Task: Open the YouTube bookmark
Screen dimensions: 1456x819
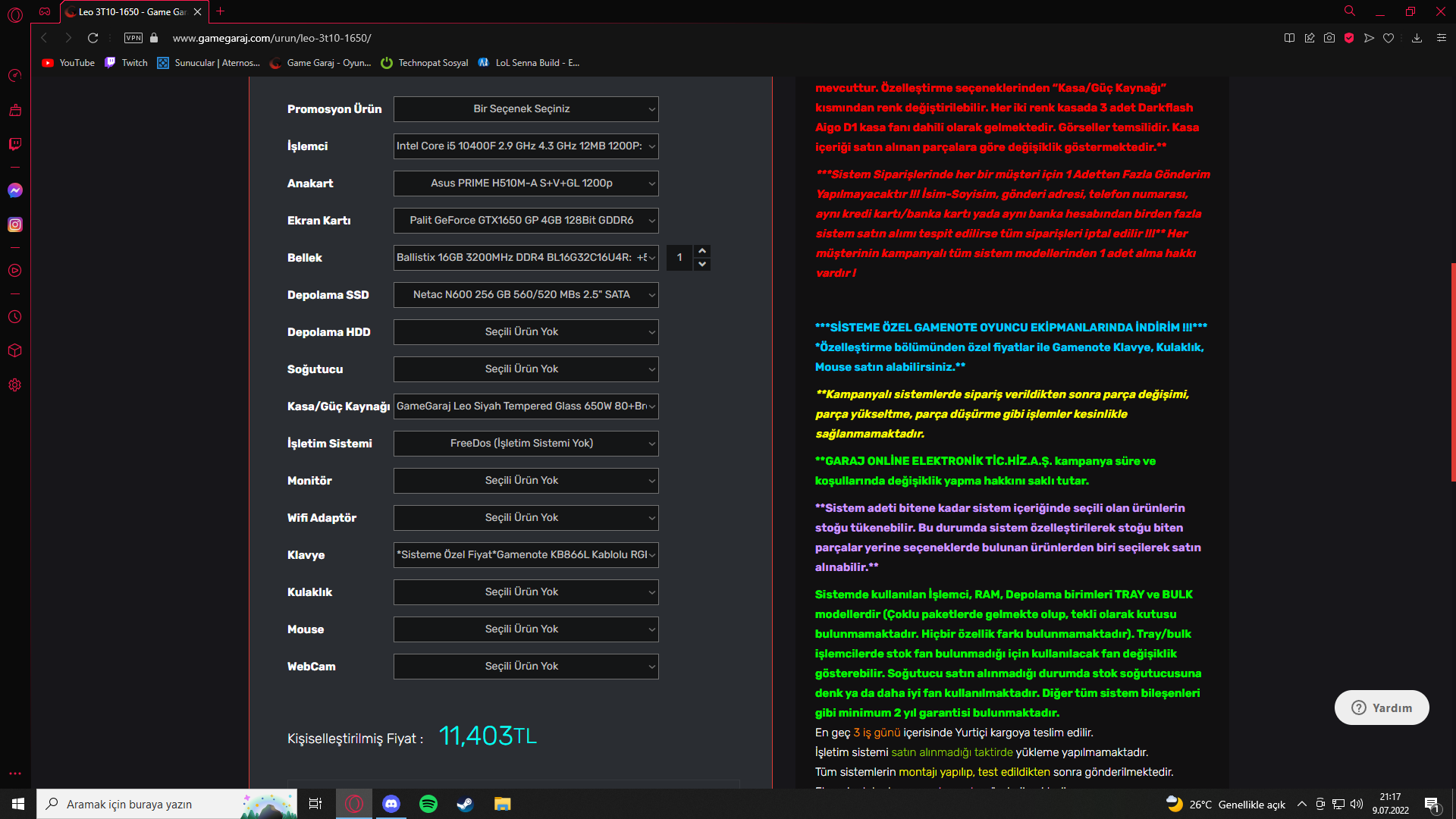Action: pyautogui.click(x=68, y=63)
